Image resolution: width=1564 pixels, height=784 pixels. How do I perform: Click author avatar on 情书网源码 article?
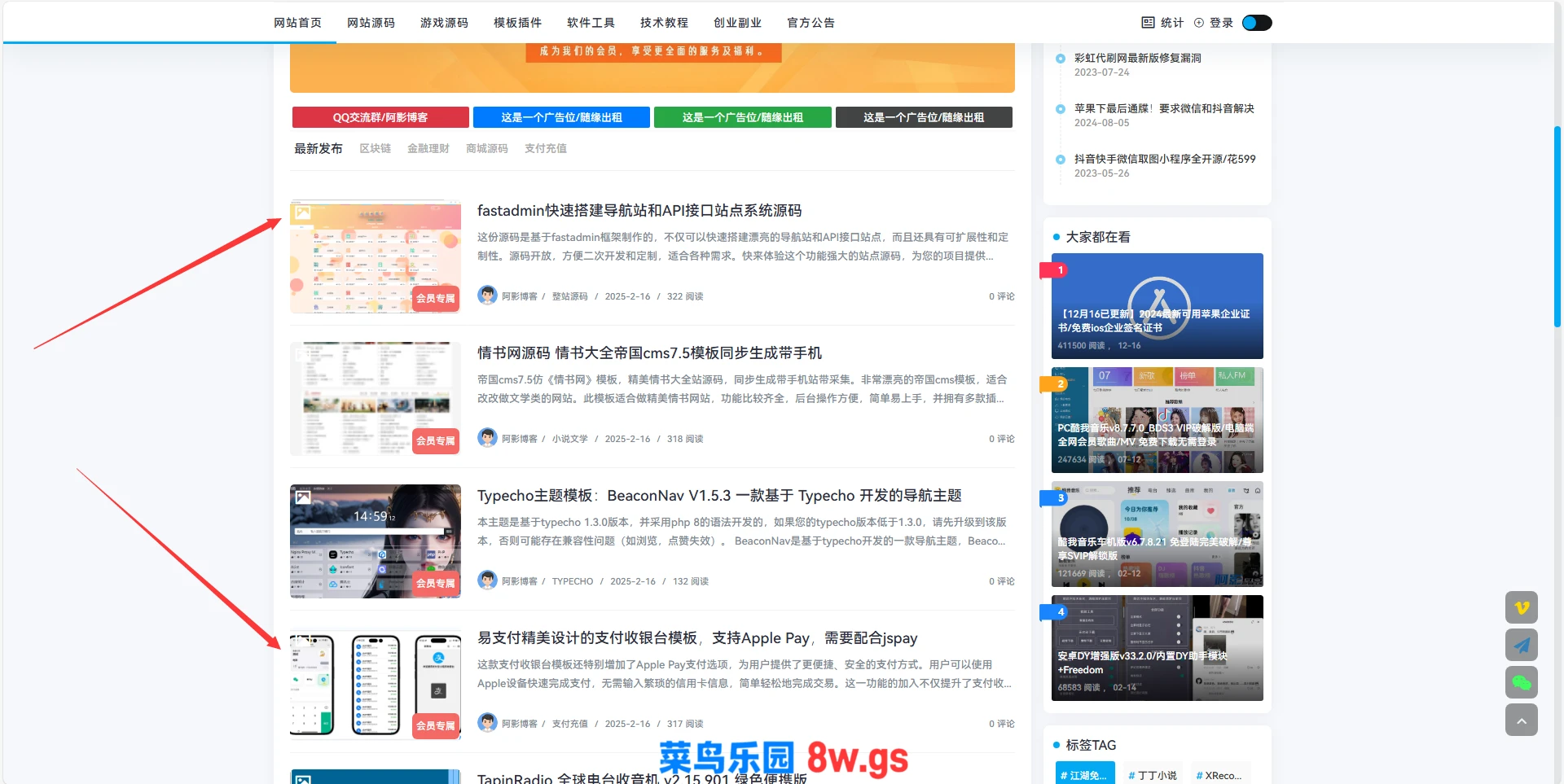pyautogui.click(x=487, y=437)
